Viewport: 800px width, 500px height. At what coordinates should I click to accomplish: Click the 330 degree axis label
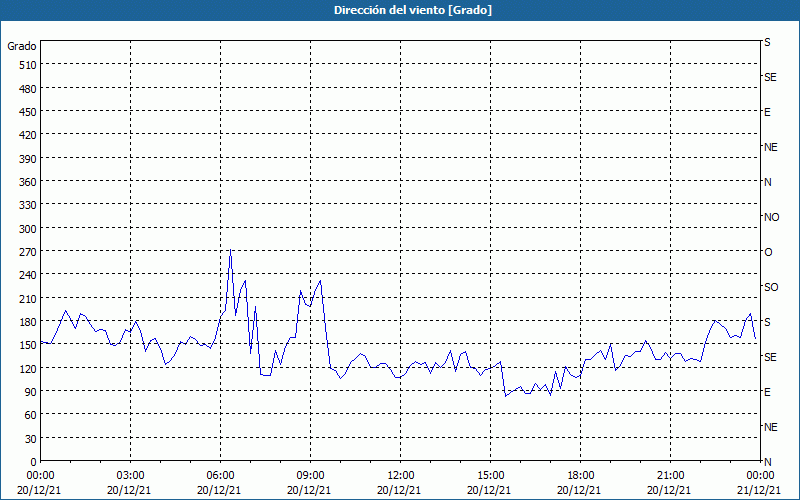coord(28,205)
